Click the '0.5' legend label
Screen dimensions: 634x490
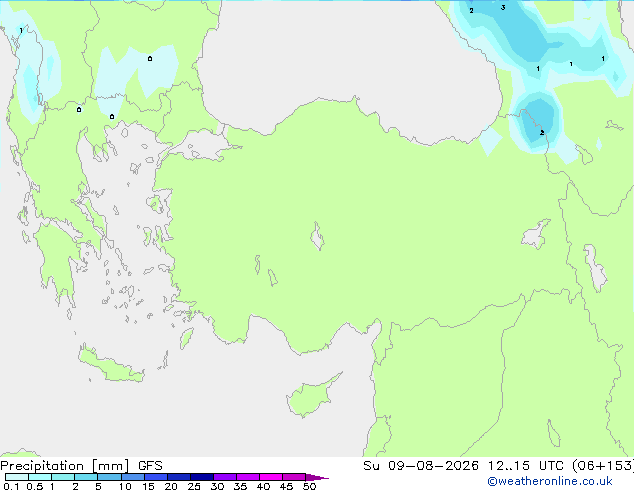point(34,486)
